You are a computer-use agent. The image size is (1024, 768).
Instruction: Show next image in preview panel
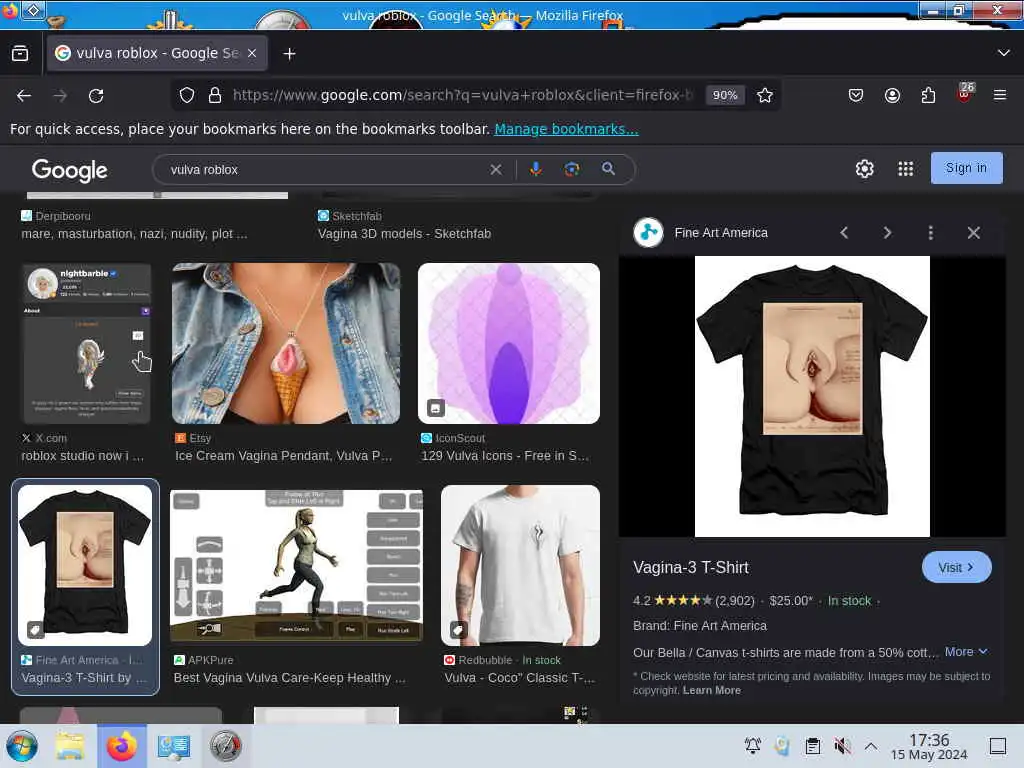888,233
